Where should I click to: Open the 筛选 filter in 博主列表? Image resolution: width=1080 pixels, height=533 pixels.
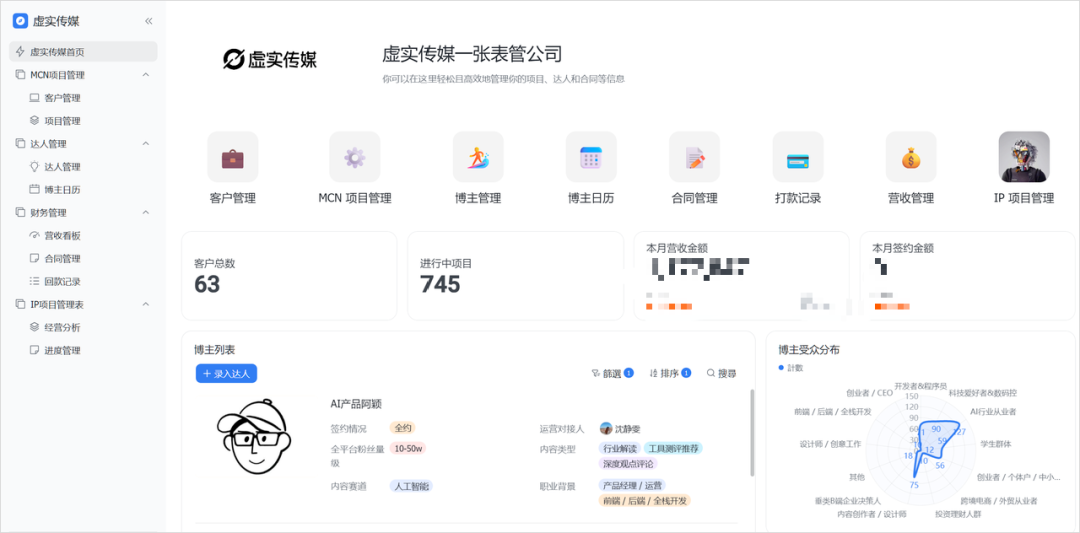click(613, 374)
